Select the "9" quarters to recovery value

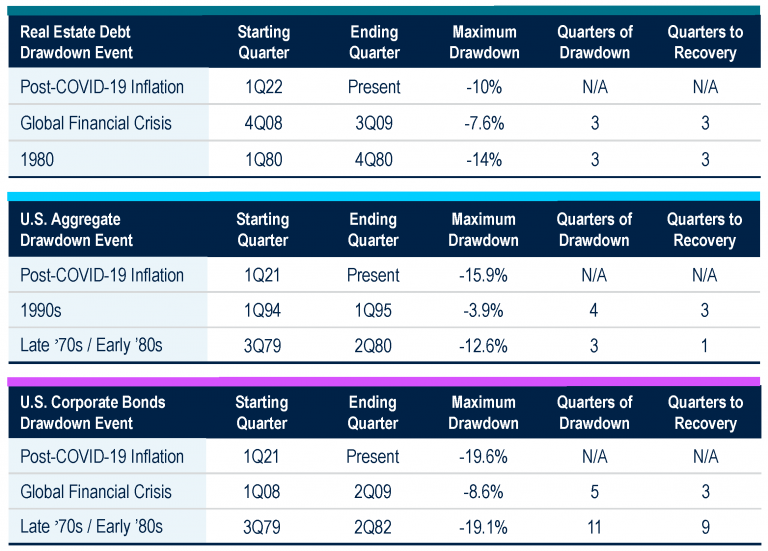705,526
